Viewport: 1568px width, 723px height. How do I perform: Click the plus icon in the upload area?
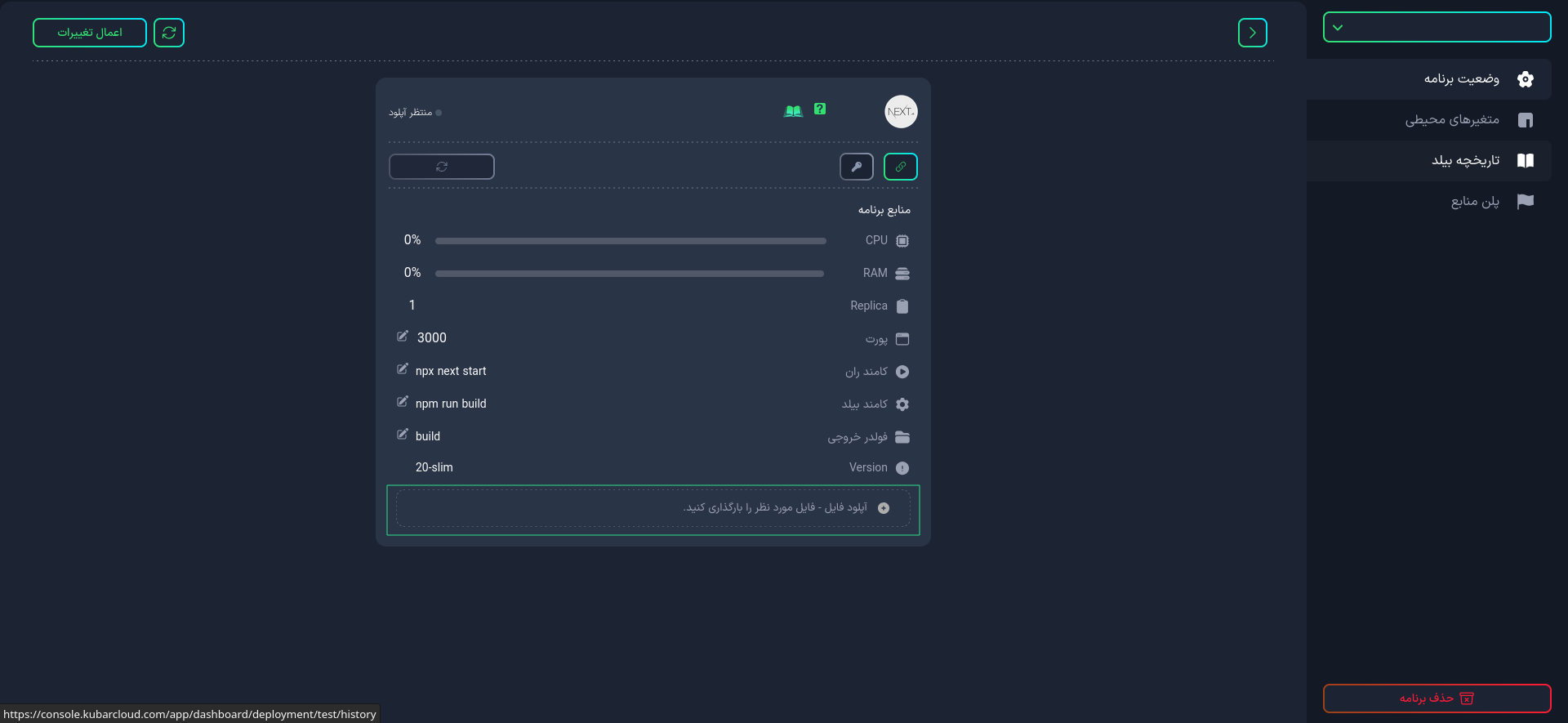click(x=884, y=508)
